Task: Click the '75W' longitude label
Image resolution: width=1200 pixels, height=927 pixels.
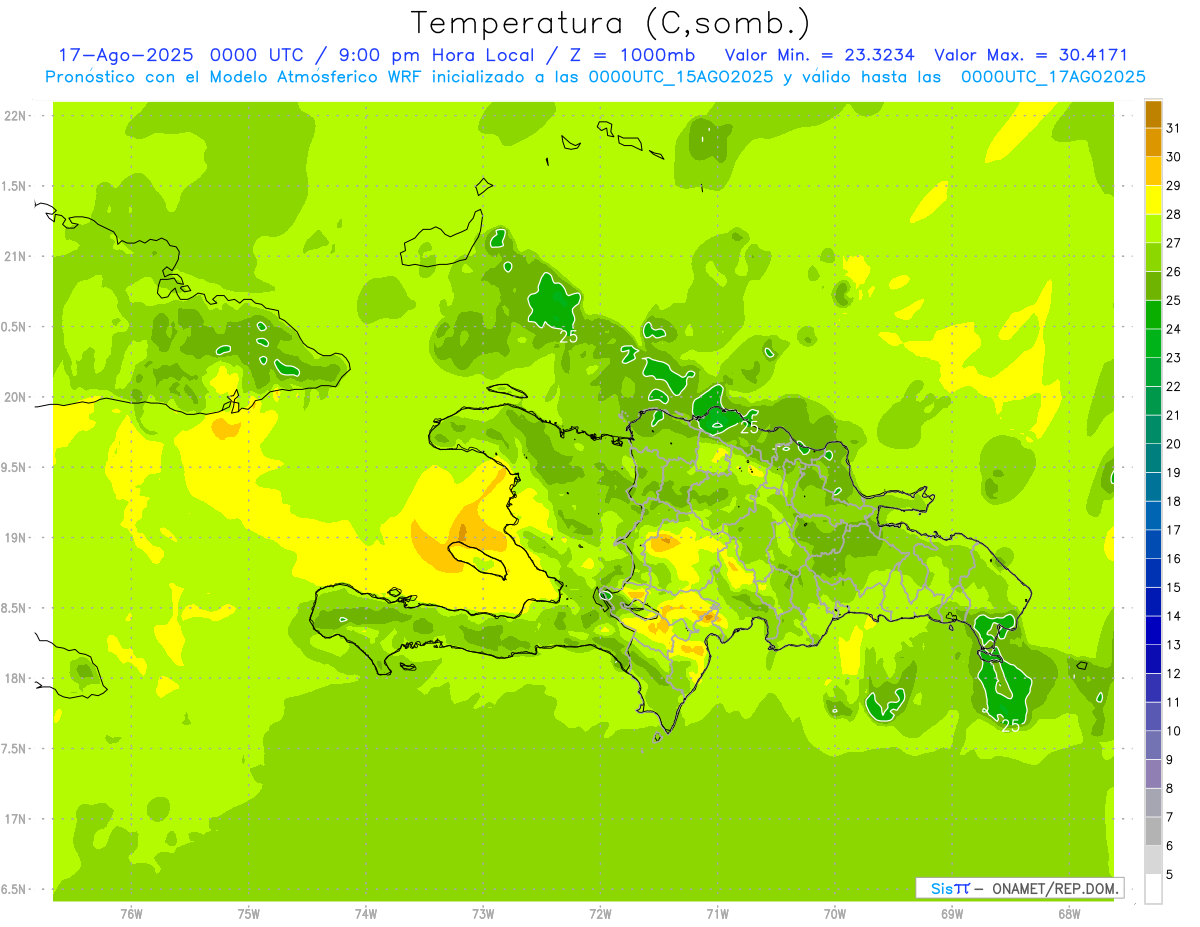Action: point(248,913)
